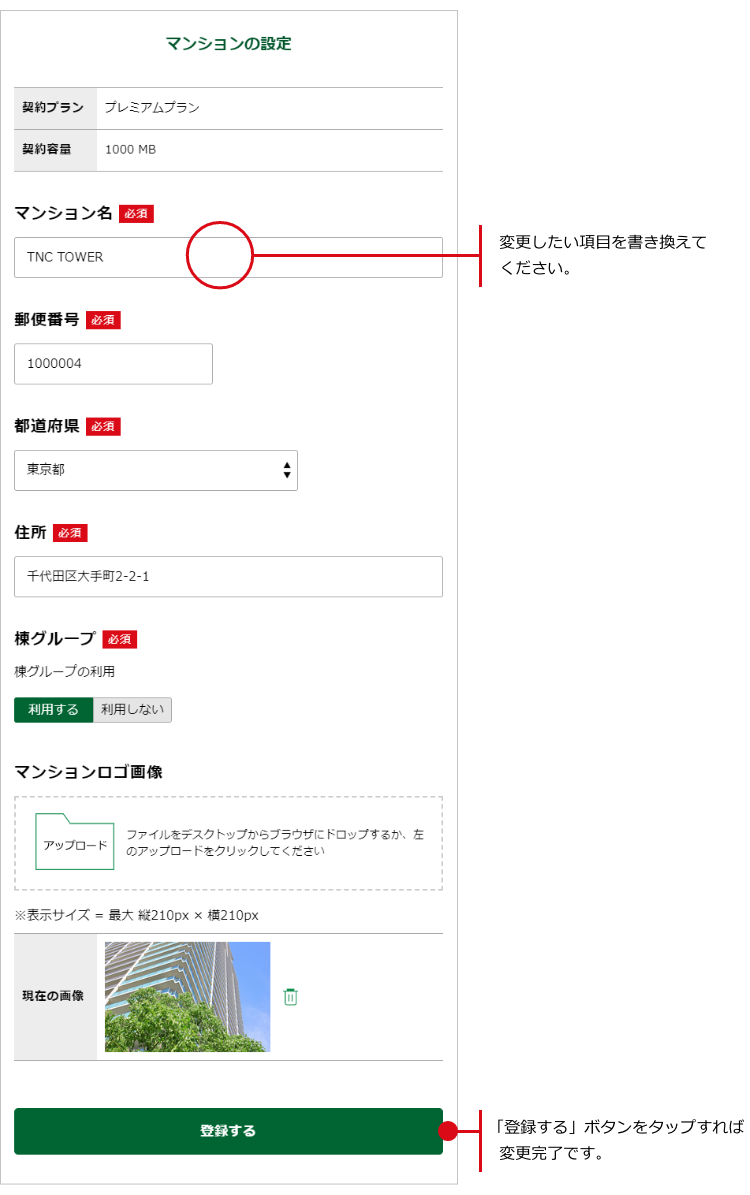Click the 必須 badge beside 棟グループ

tap(119, 639)
